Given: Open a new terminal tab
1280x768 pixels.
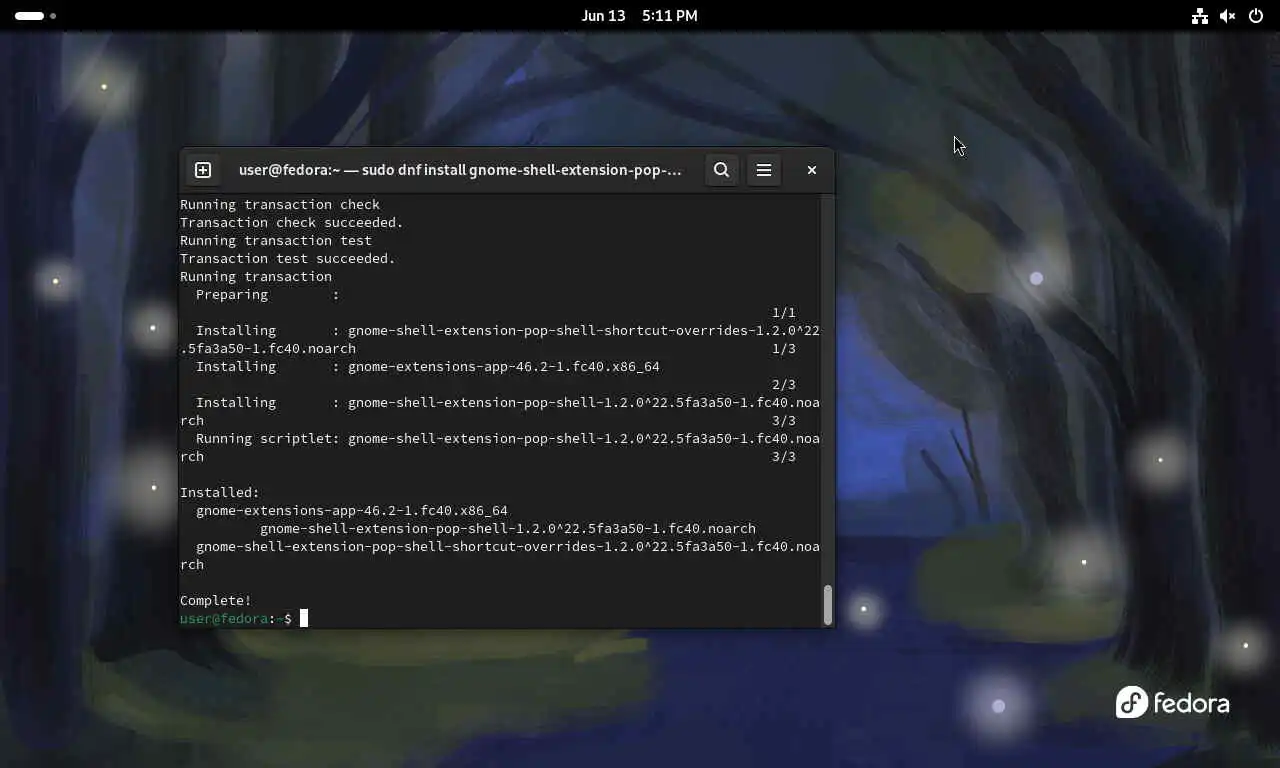Looking at the screenshot, I should click(203, 170).
